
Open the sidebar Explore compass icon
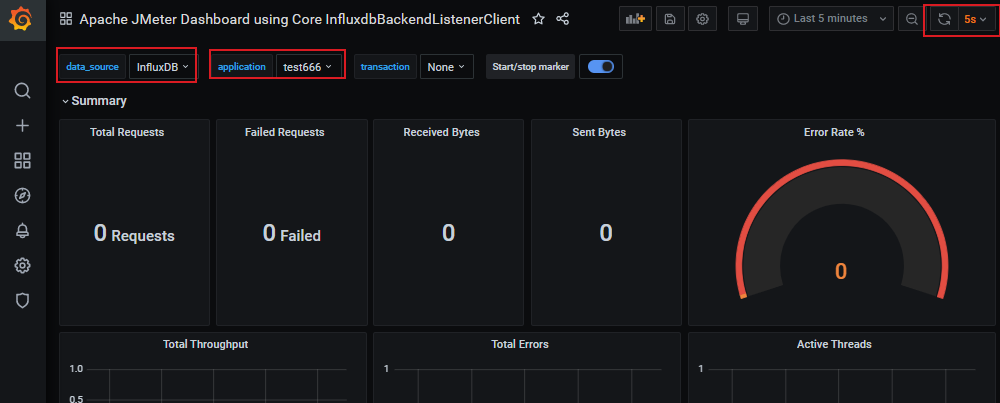coord(22,196)
